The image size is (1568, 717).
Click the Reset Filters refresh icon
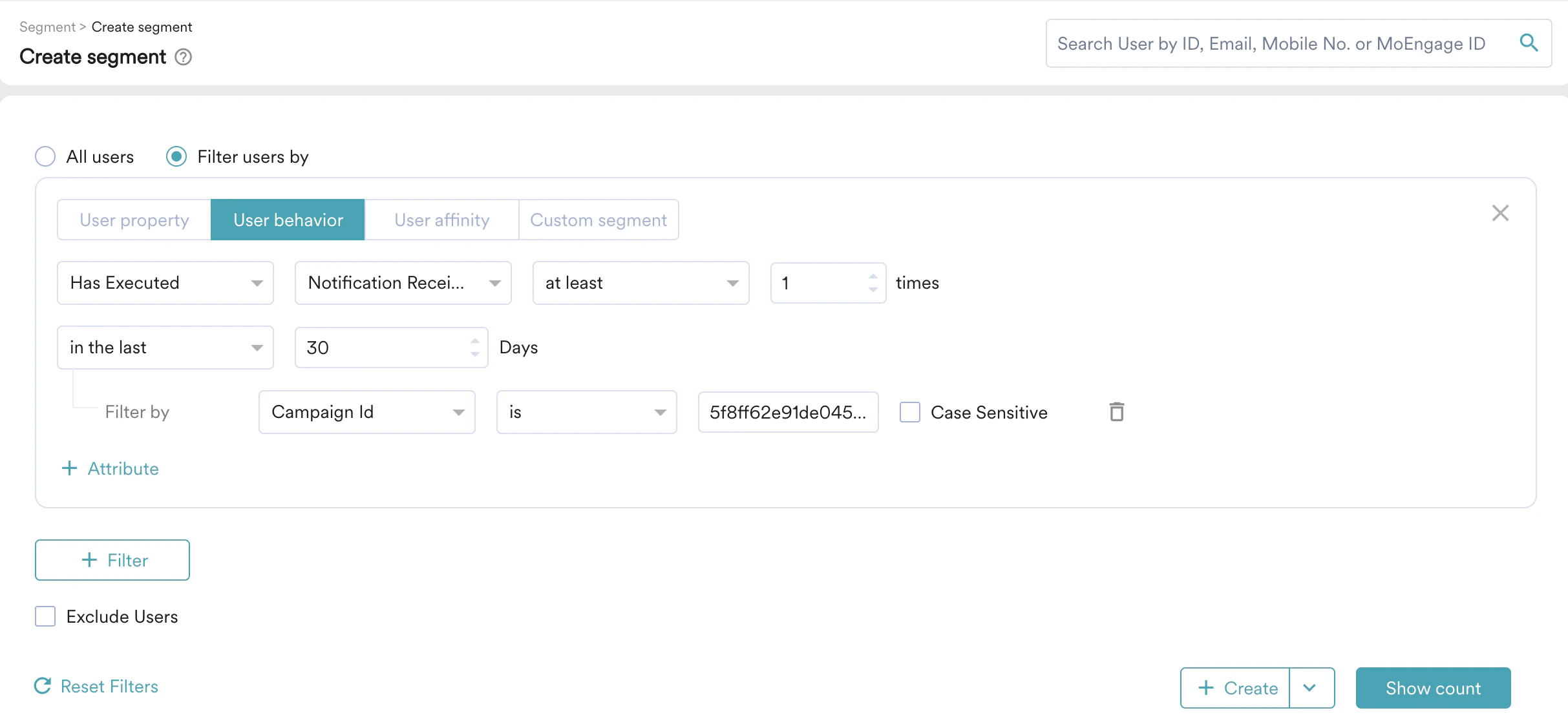tap(43, 686)
